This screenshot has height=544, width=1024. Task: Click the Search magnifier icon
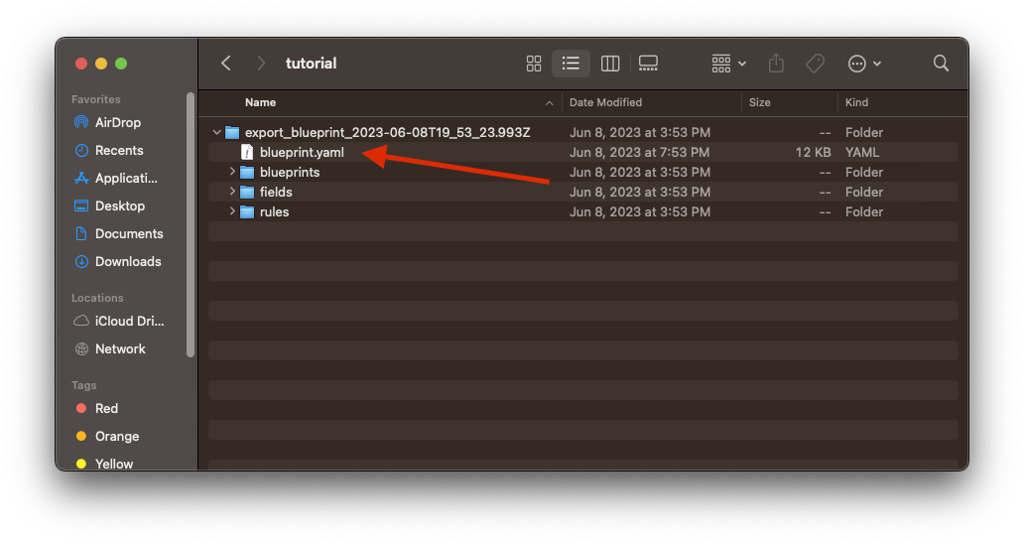coord(940,63)
